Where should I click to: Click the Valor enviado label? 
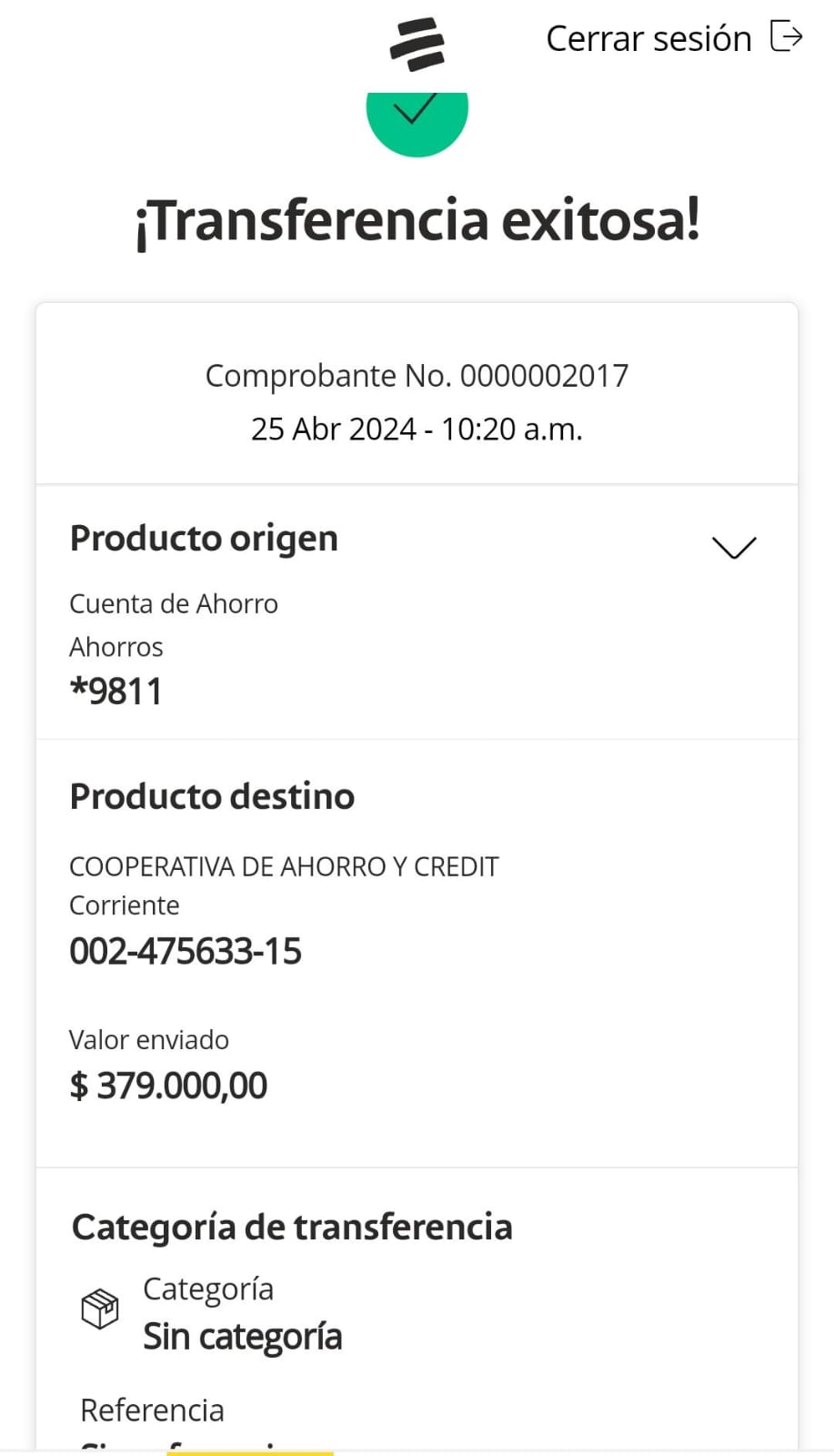[x=149, y=1040]
